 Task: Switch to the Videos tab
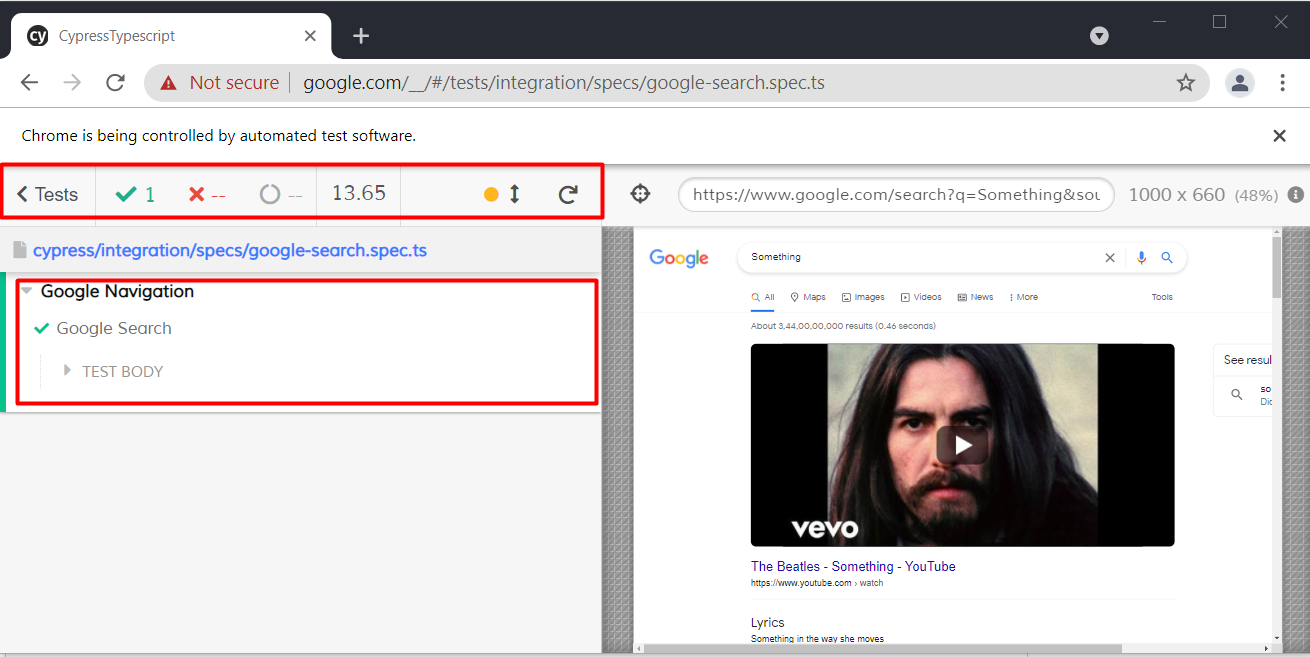pyautogui.click(x=921, y=297)
